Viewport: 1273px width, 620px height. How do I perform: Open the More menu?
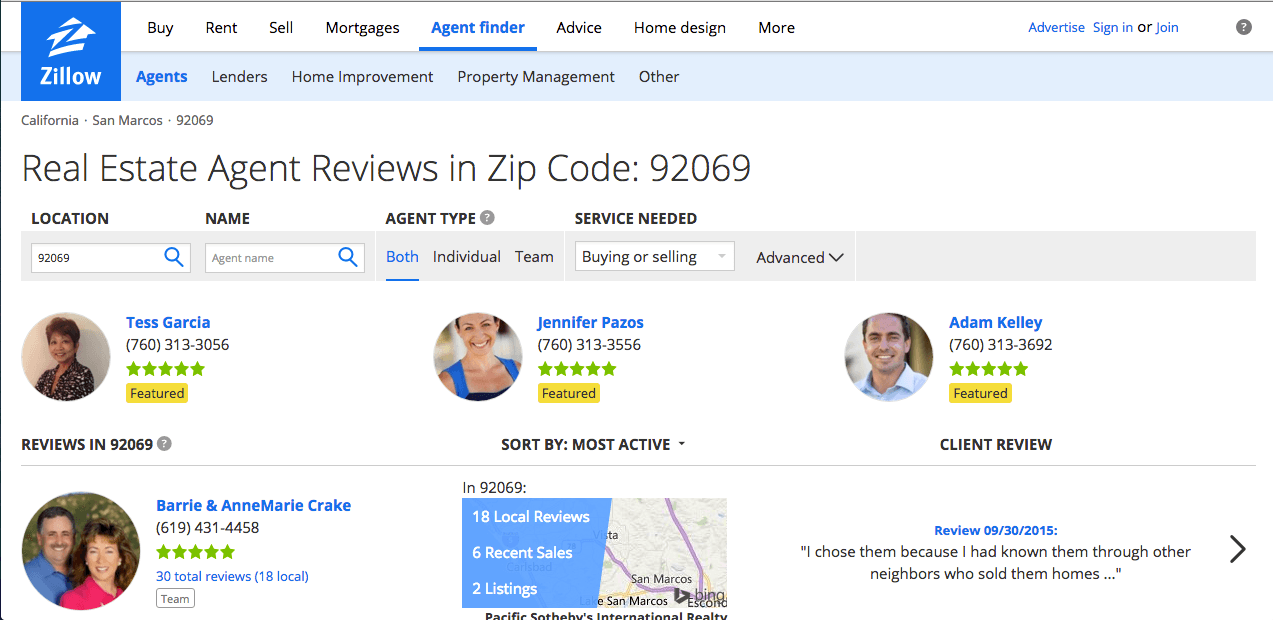click(x=777, y=27)
